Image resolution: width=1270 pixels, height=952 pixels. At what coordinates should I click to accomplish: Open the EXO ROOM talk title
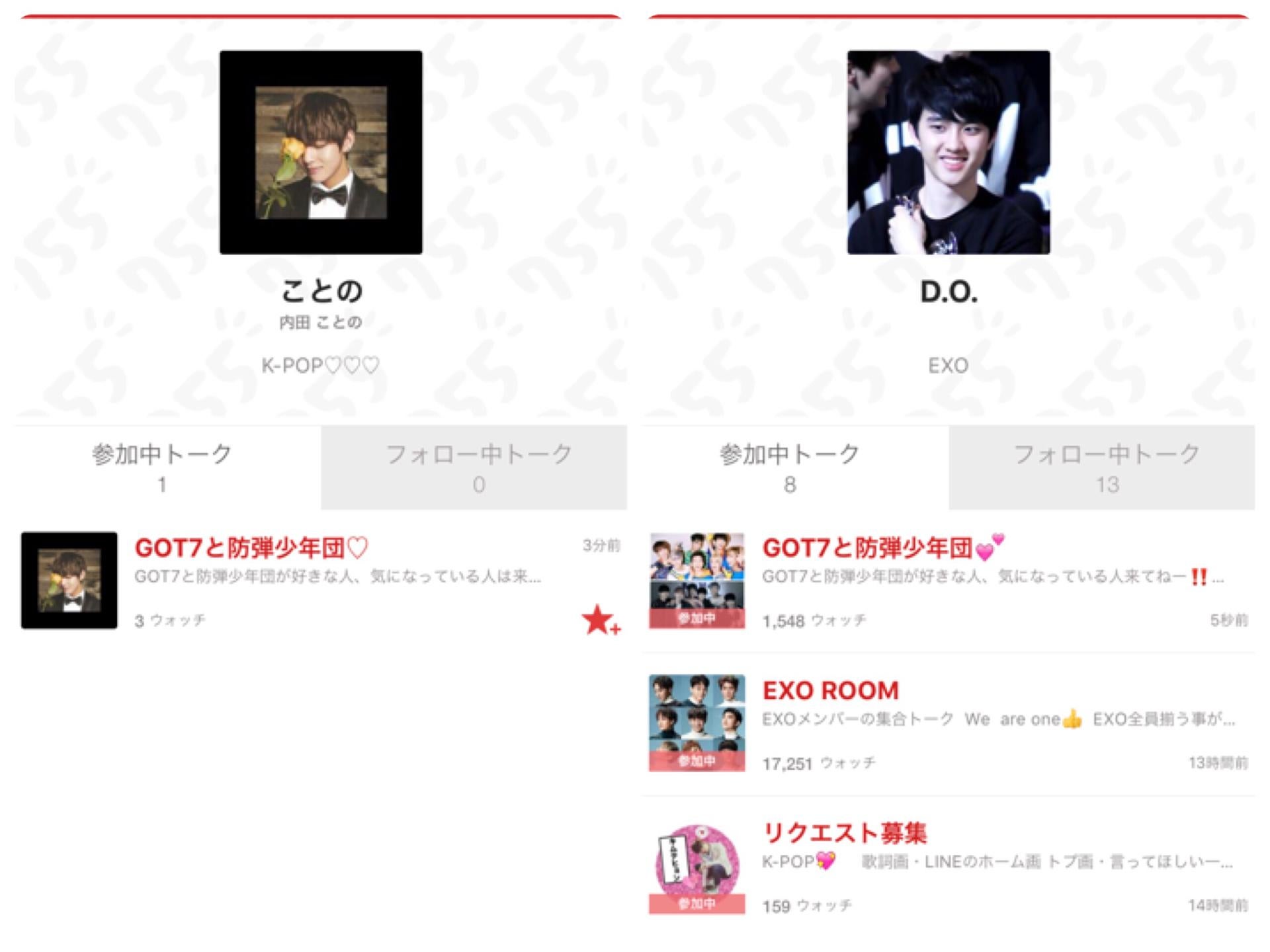point(830,690)
